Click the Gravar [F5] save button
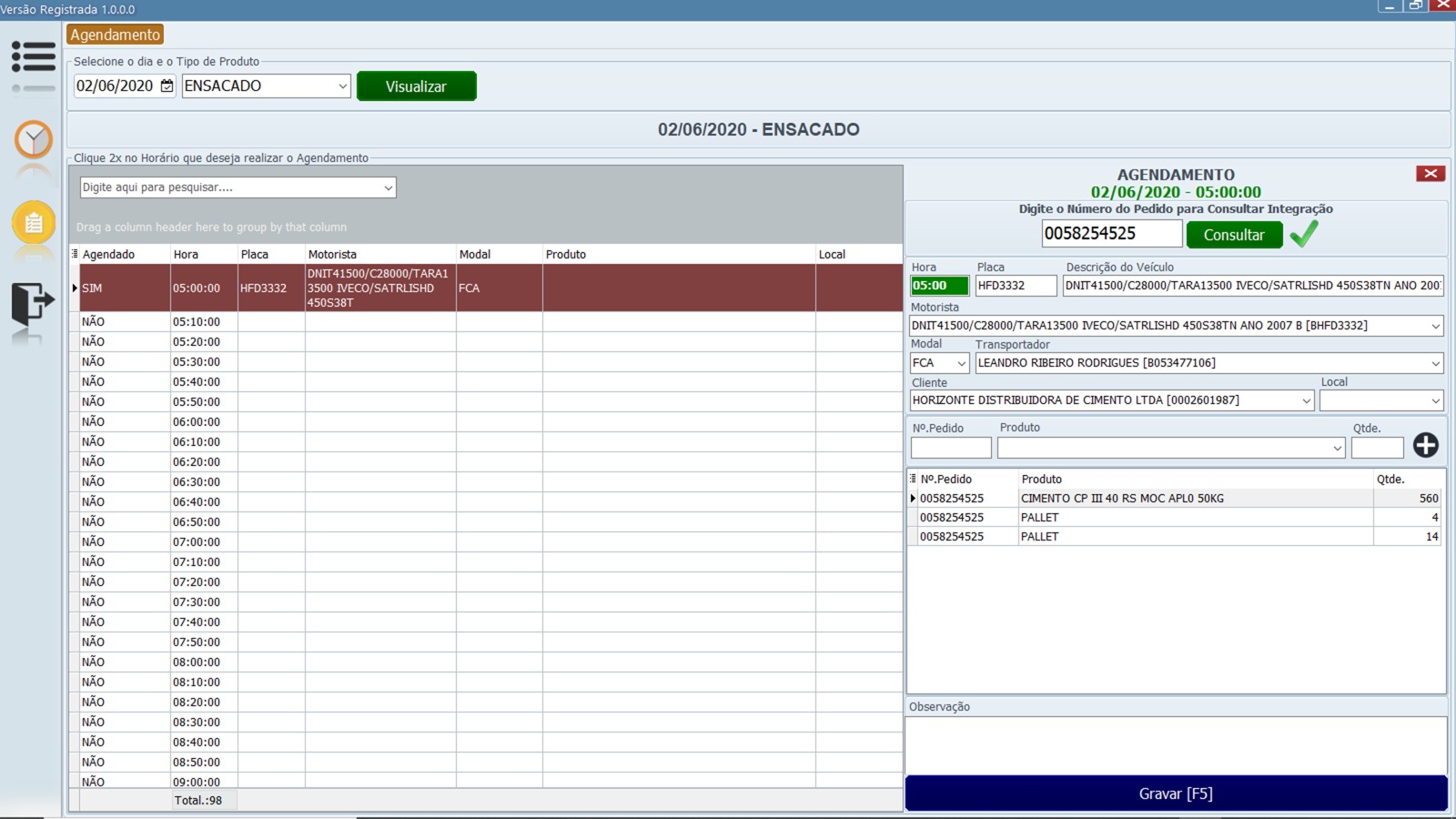The image size is (1456, 819). click(1175, 794)
